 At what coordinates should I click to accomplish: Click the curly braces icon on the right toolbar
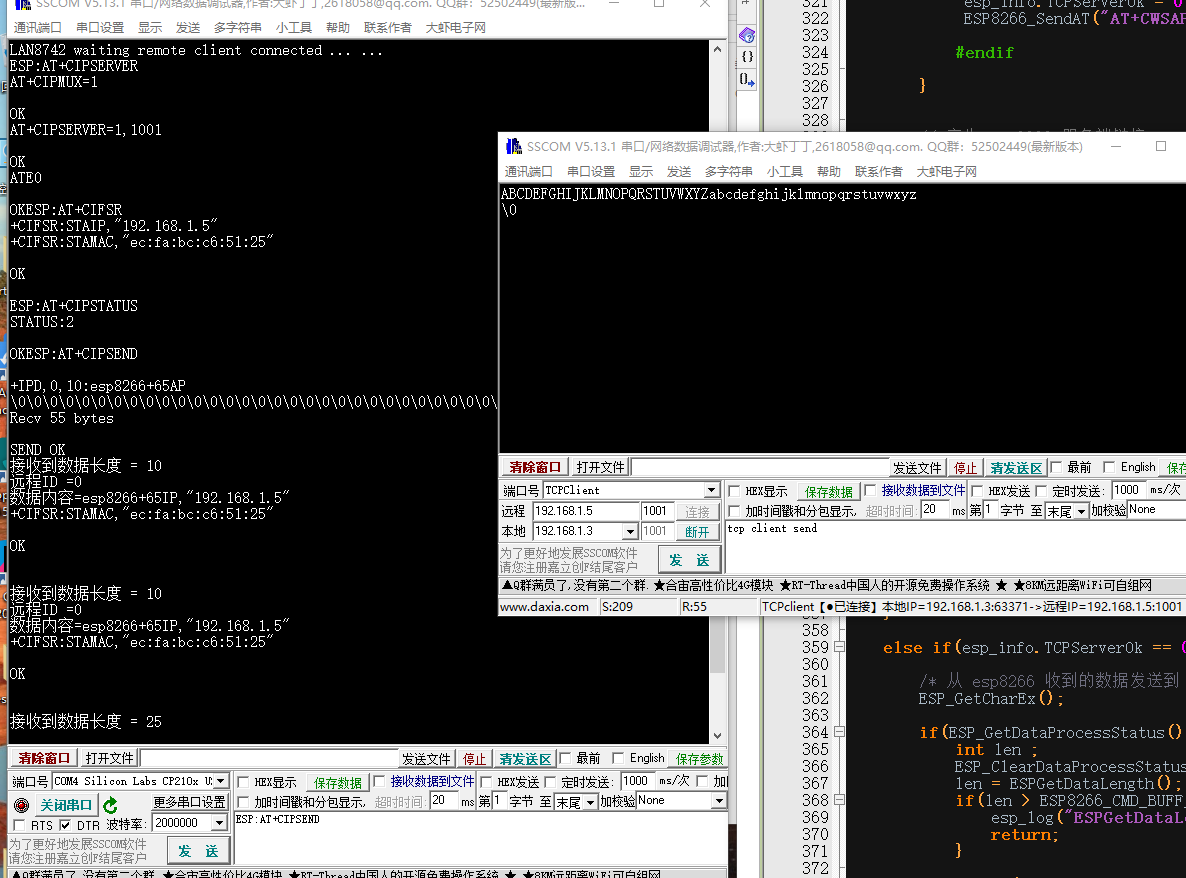tap(748, 56)
